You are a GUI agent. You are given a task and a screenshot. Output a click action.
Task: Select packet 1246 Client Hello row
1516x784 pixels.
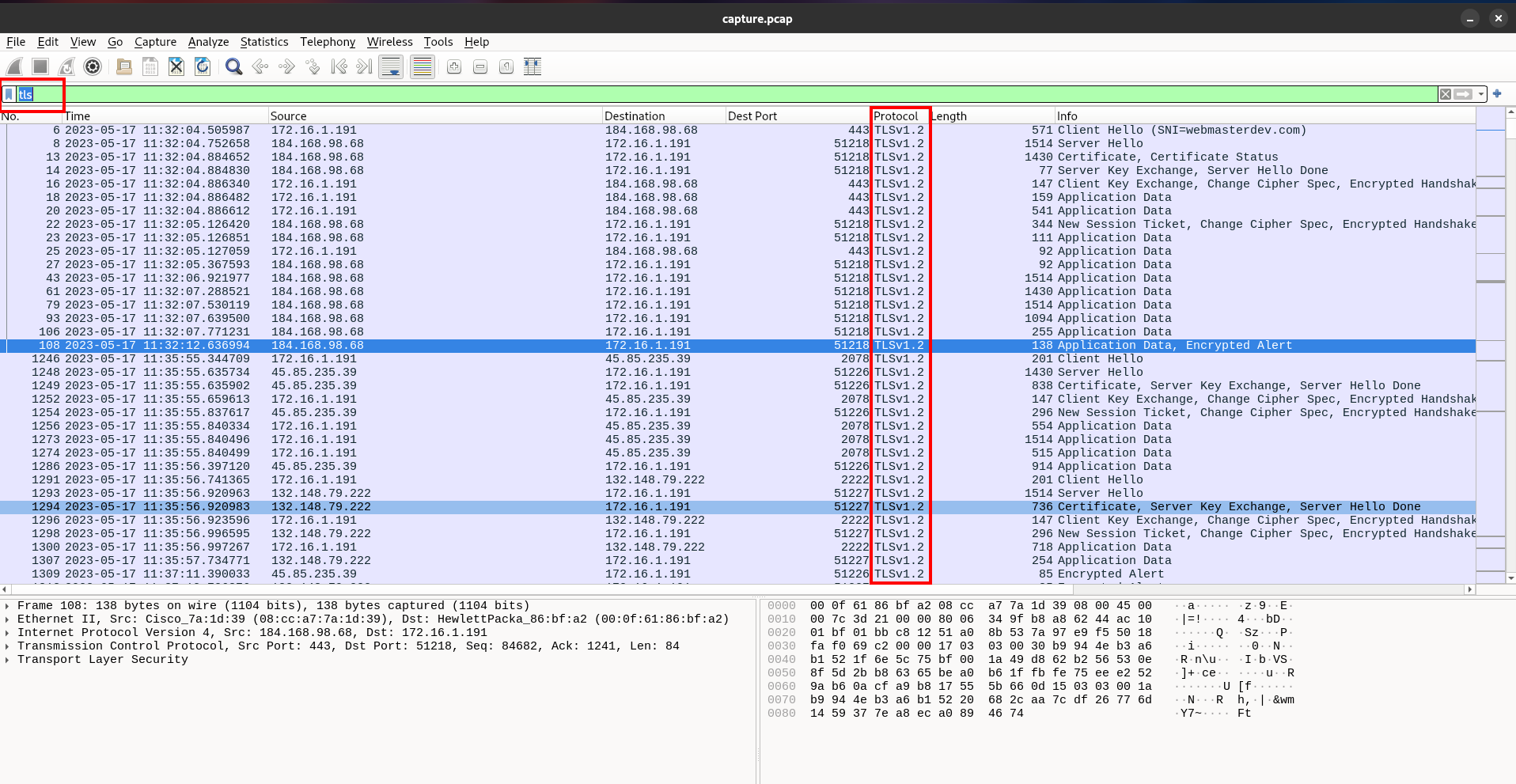tap(737, 359)
